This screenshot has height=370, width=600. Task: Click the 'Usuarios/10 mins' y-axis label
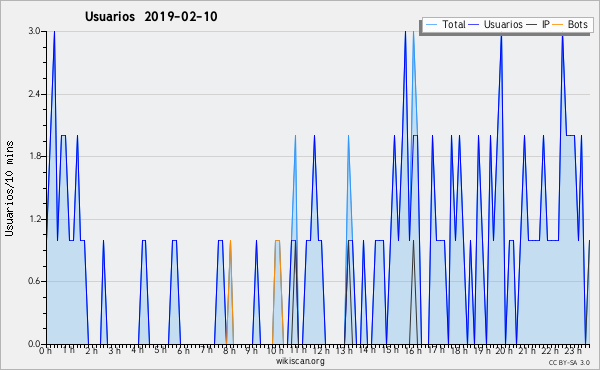pyautogui.click(x=9, y=189)
